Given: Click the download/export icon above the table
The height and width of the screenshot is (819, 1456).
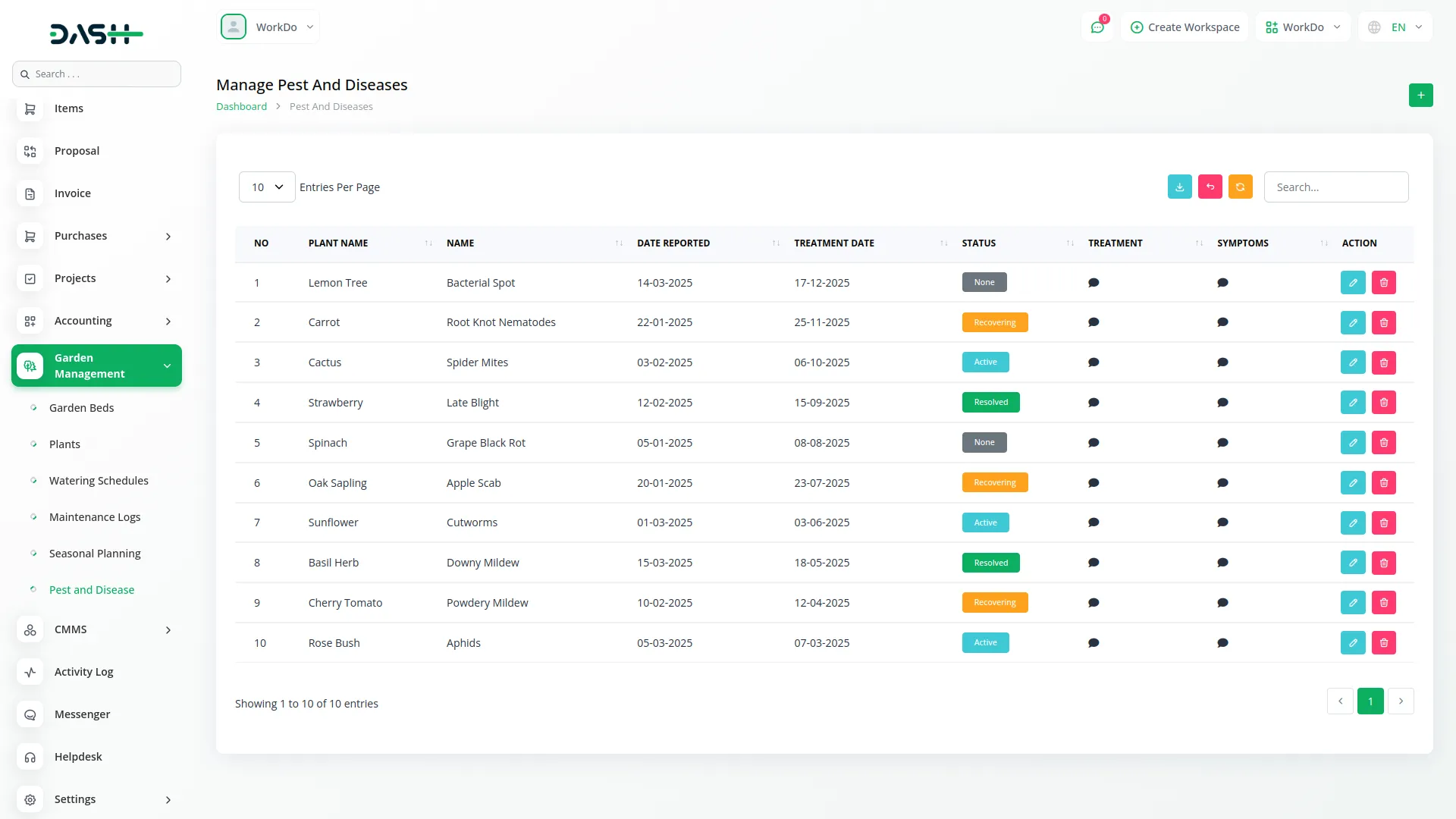Looking at the screenshot, I should 1179,187.
